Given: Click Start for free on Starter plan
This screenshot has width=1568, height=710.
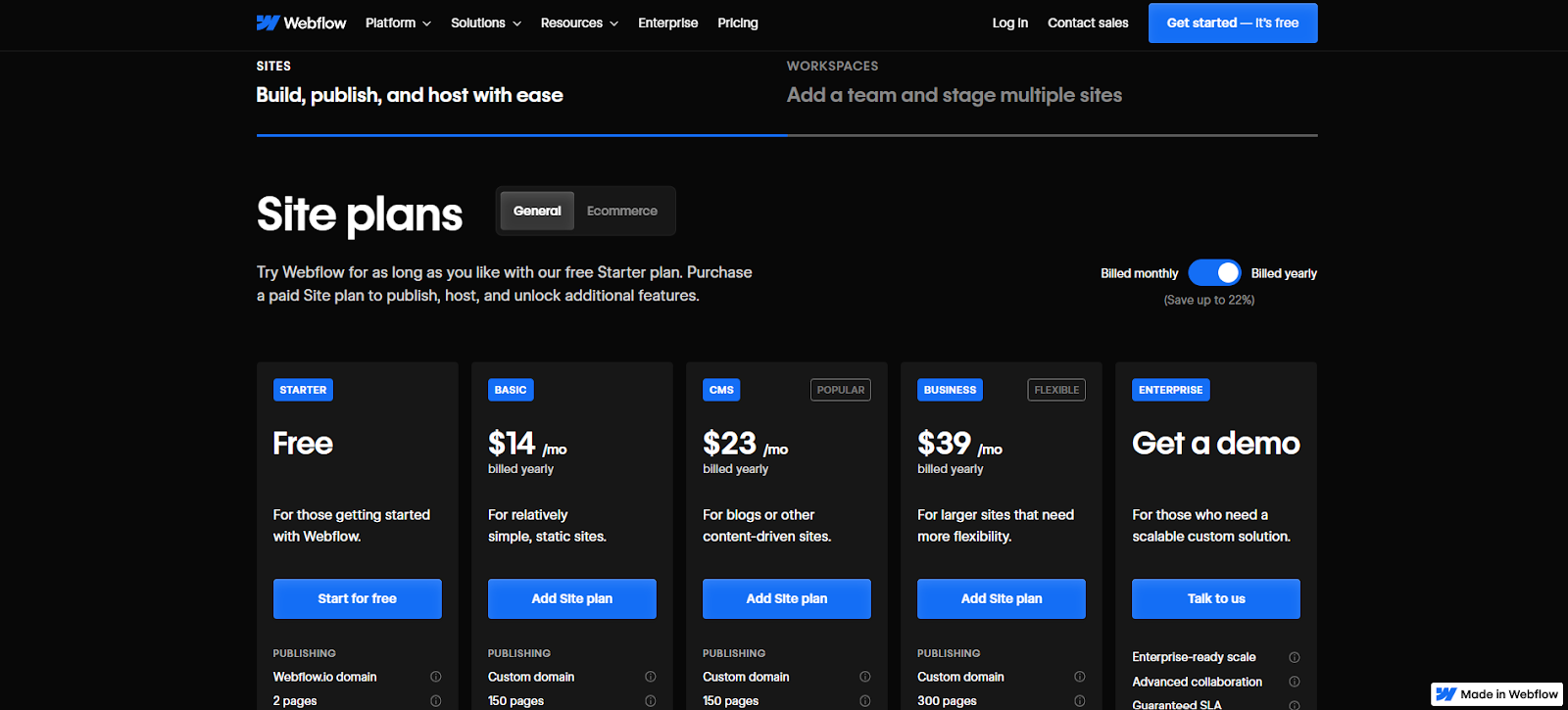Looking at the screenshot, I should click(x=358, y=598).
